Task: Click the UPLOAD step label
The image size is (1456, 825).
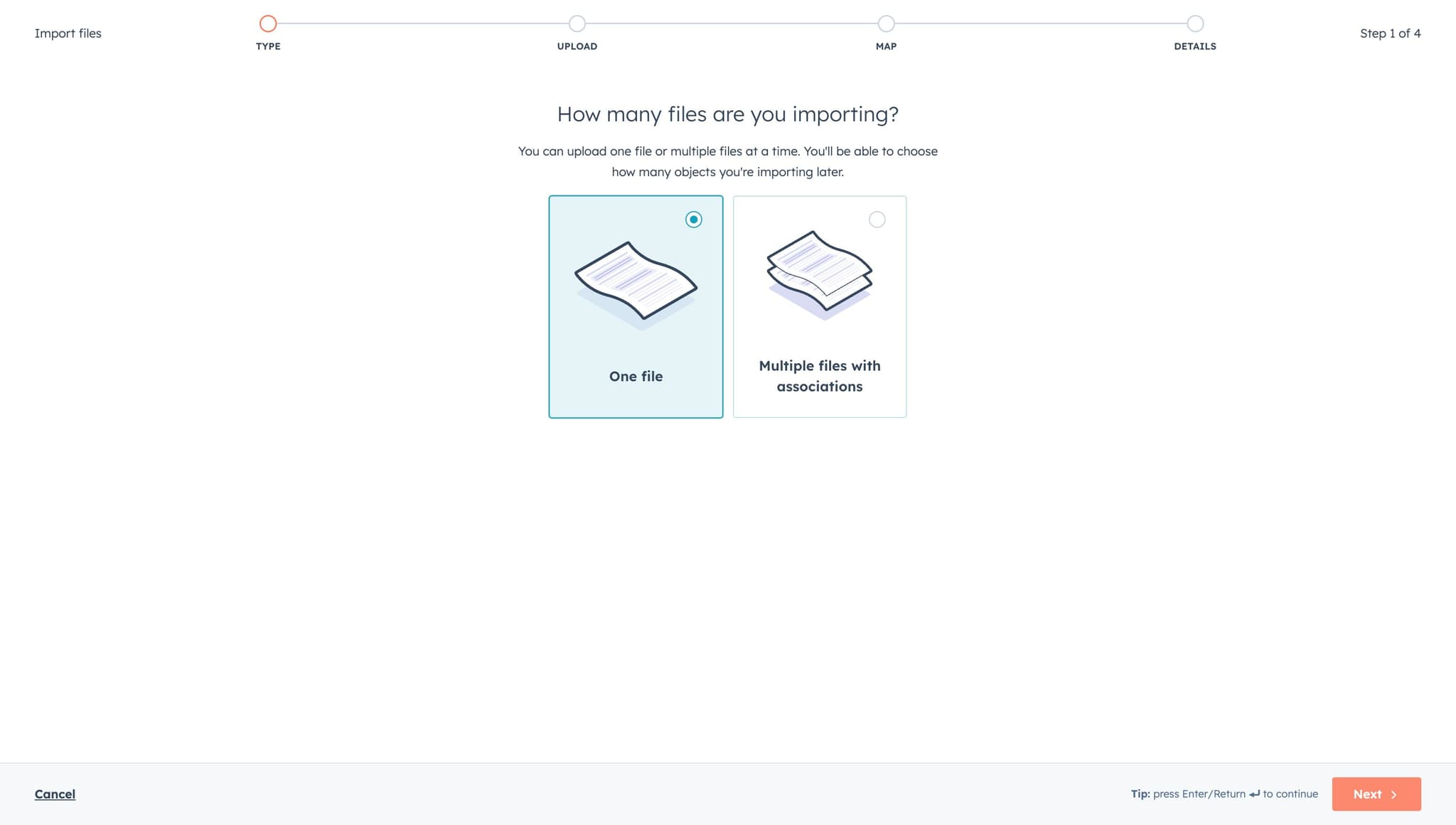Action: point(577,45)
